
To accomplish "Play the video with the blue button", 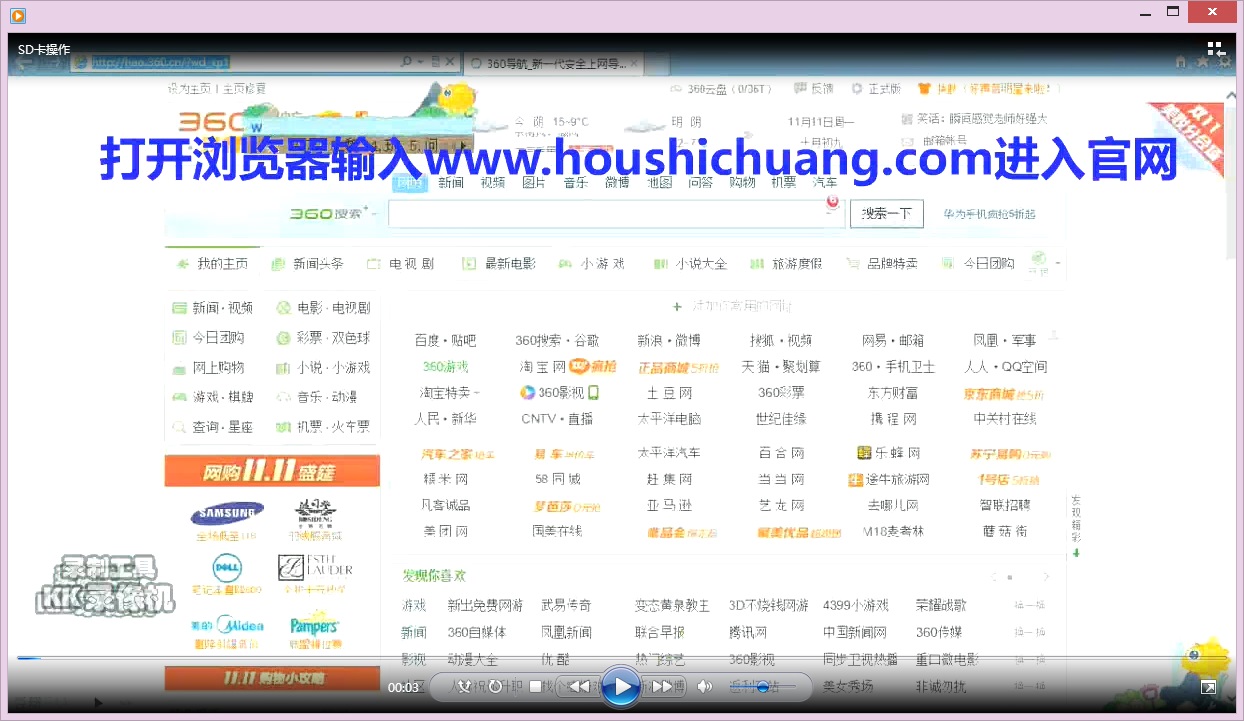I will pyautogui.click(x=621, y=686).
